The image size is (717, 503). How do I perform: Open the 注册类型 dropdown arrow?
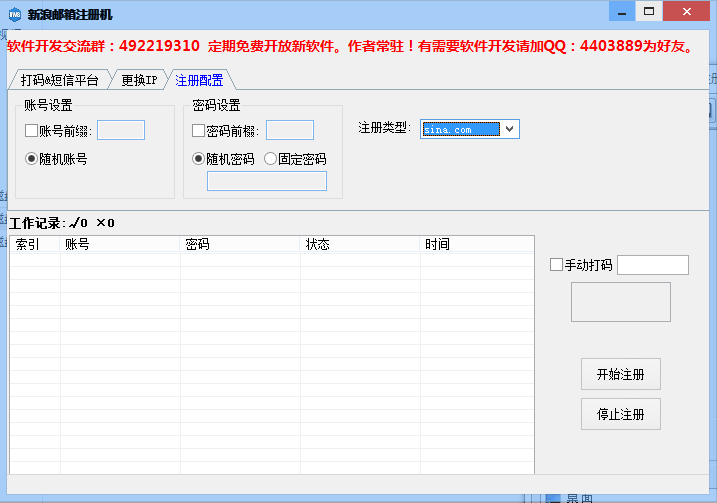[510, 129]
